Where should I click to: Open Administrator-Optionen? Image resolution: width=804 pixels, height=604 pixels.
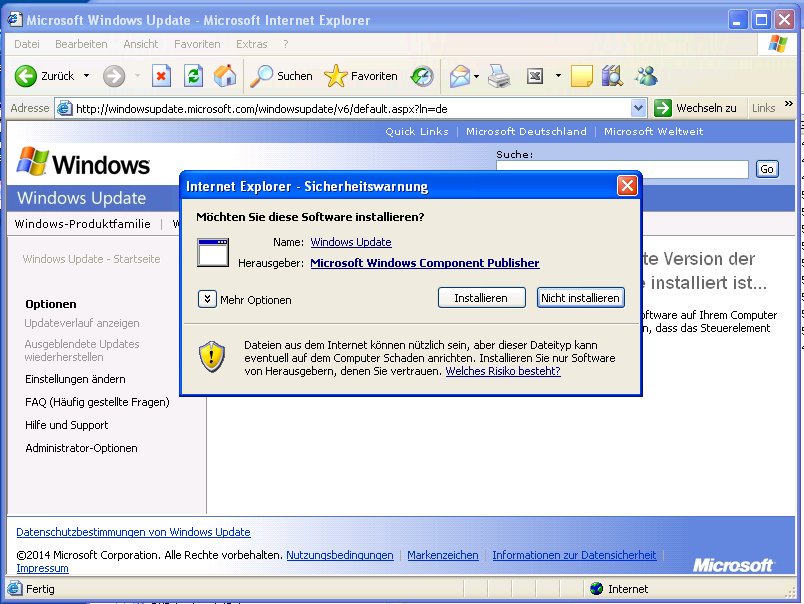click(82, 448)
